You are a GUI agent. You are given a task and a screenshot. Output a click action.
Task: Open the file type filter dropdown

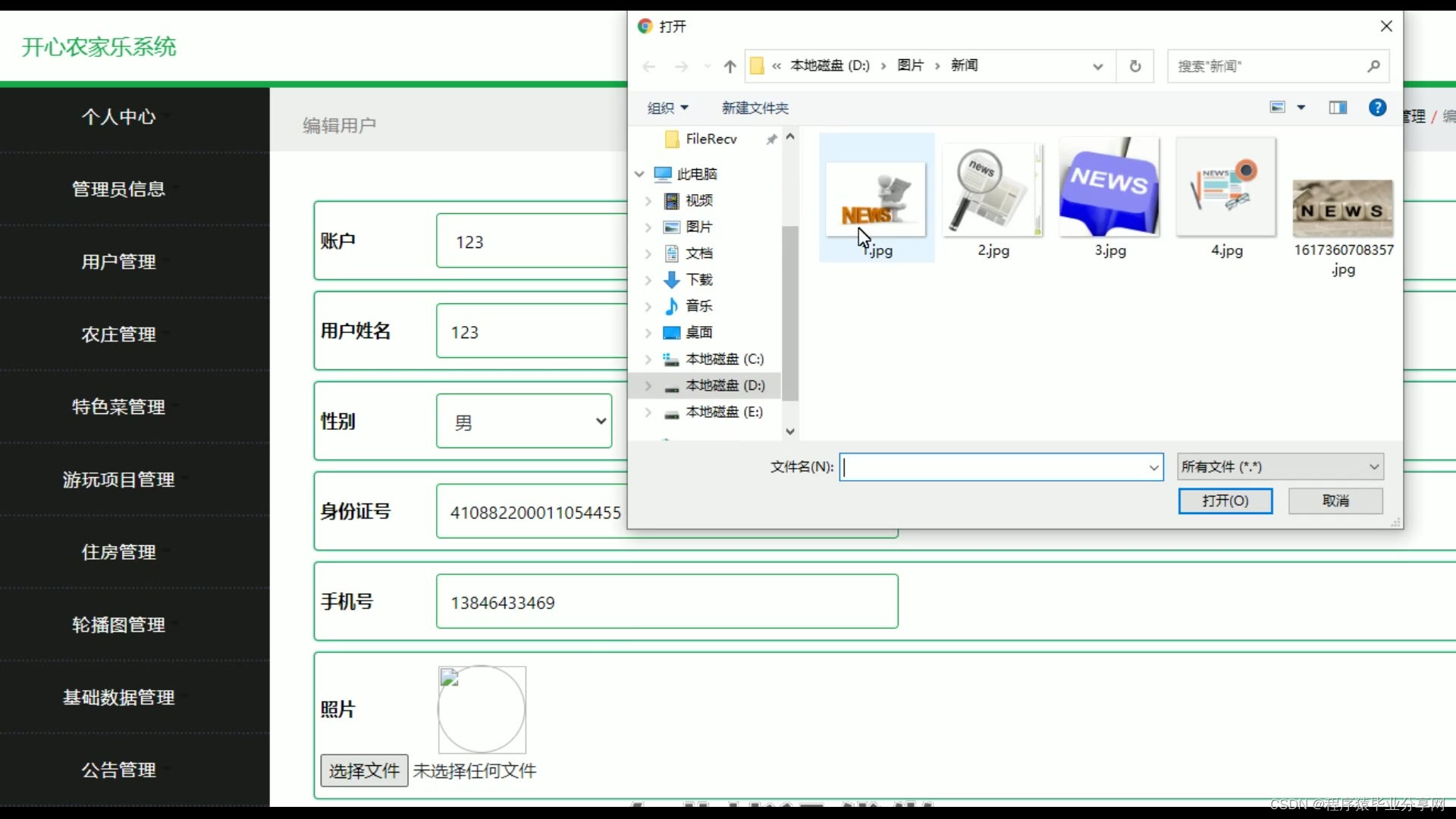(x=1280, y=467)
